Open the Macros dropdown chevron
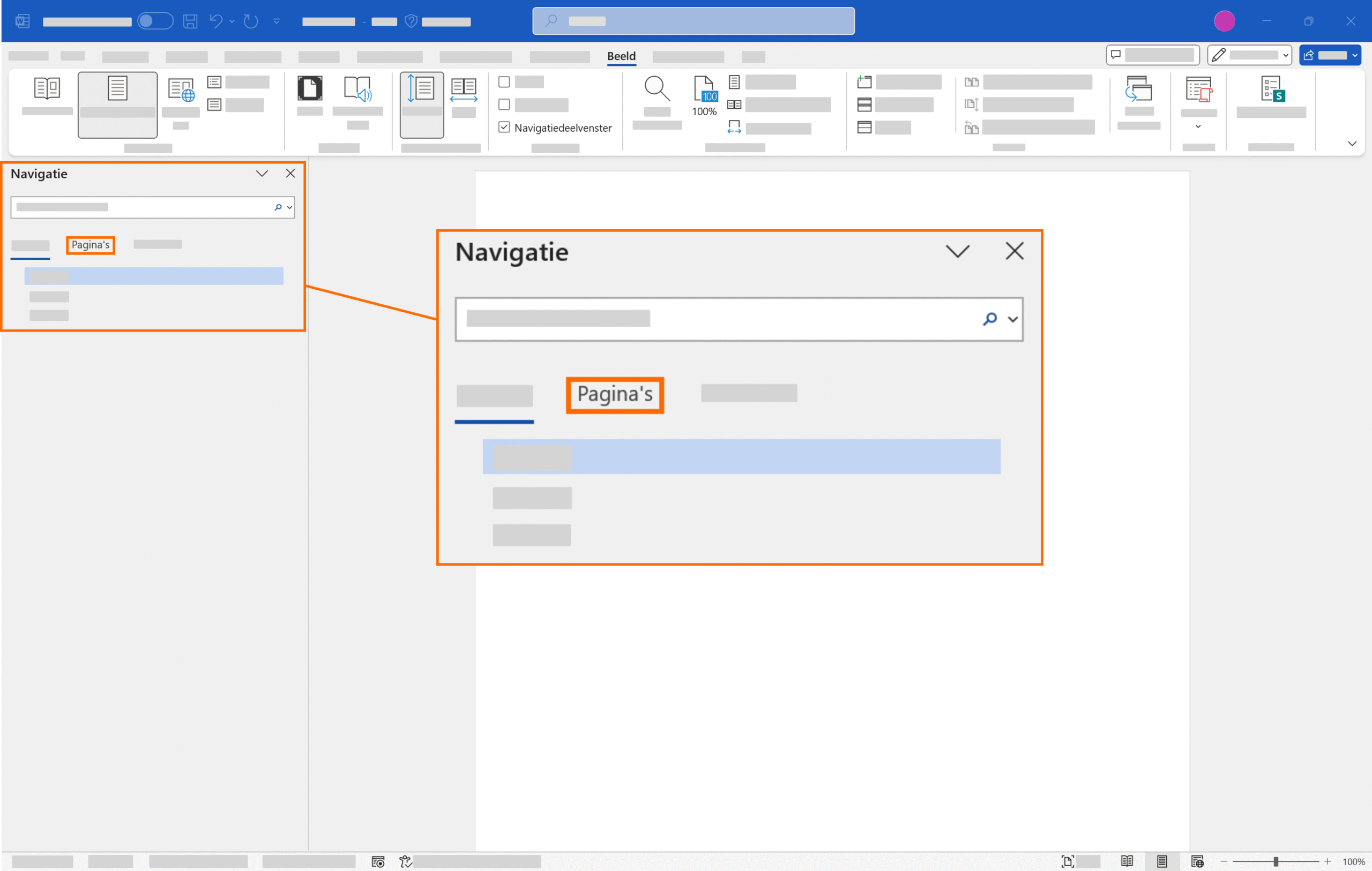1372x871 pixels. click(x=1198, y=126)
